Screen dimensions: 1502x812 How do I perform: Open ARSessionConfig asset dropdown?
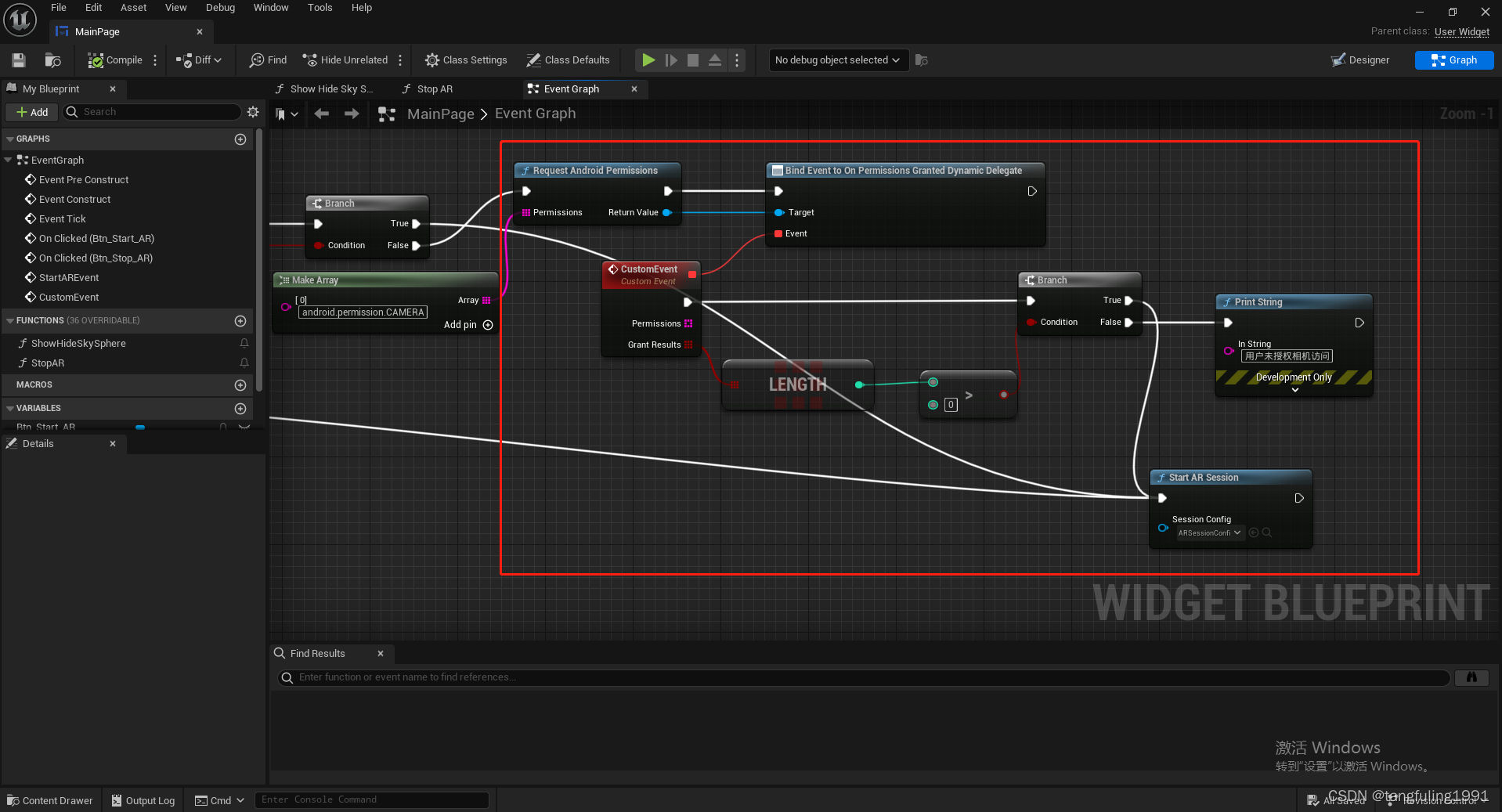[1210, 533]
